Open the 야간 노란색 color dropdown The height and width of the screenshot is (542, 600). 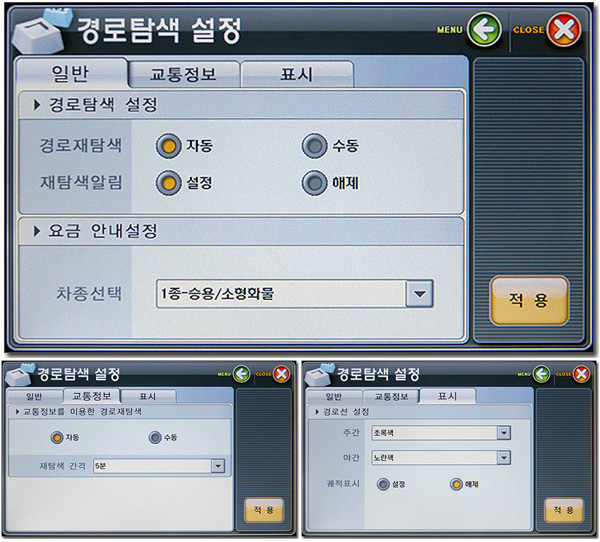[504, 457]
